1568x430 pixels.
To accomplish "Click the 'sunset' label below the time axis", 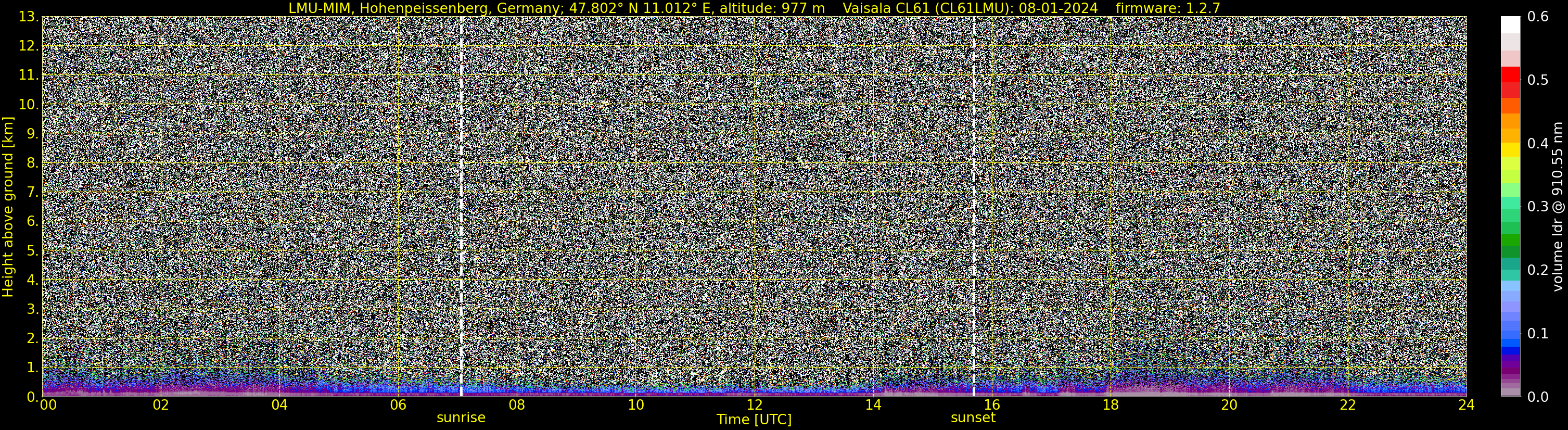I will [x=973, y=418].
